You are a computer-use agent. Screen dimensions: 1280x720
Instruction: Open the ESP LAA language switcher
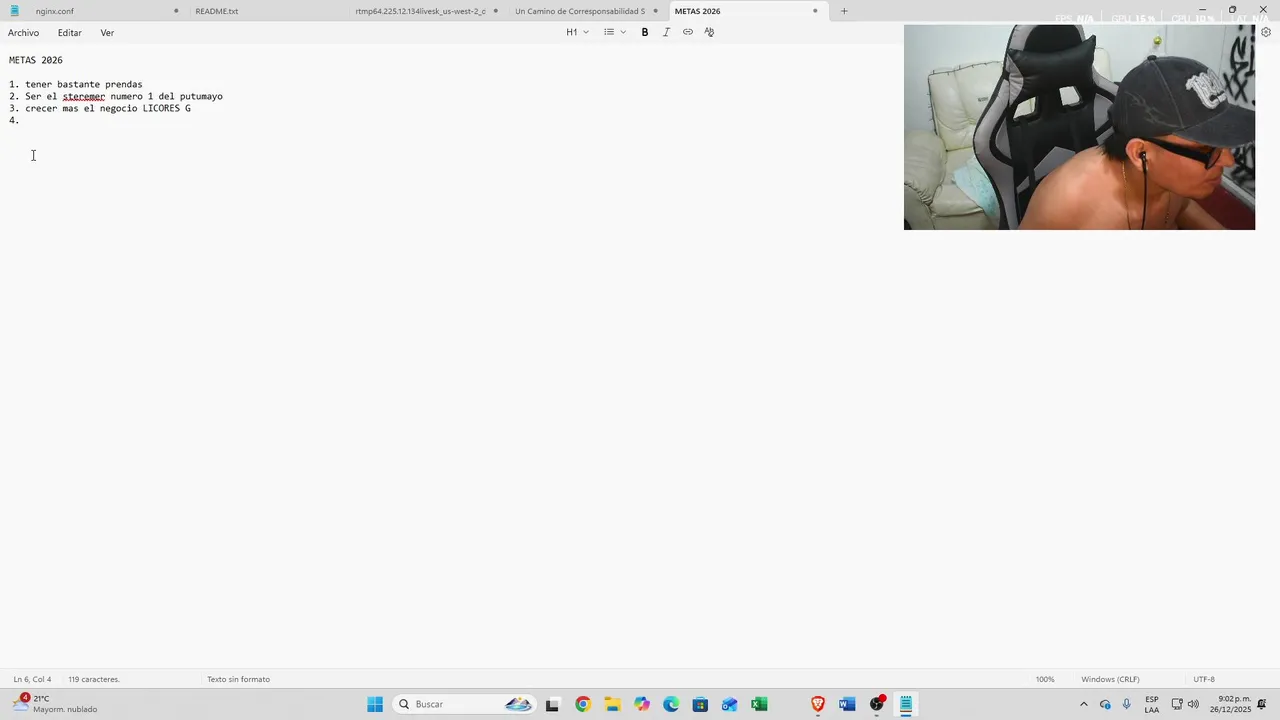pyautogui.click(x=1152, y=704)
